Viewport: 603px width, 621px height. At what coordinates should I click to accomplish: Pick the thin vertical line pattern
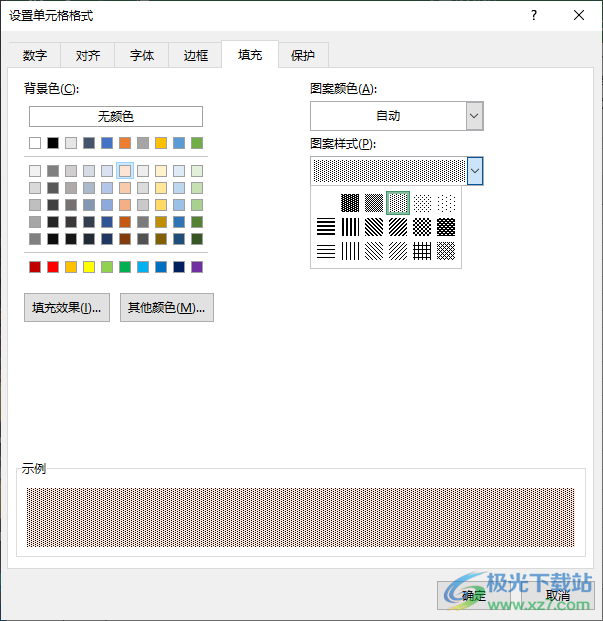[350, 251]
